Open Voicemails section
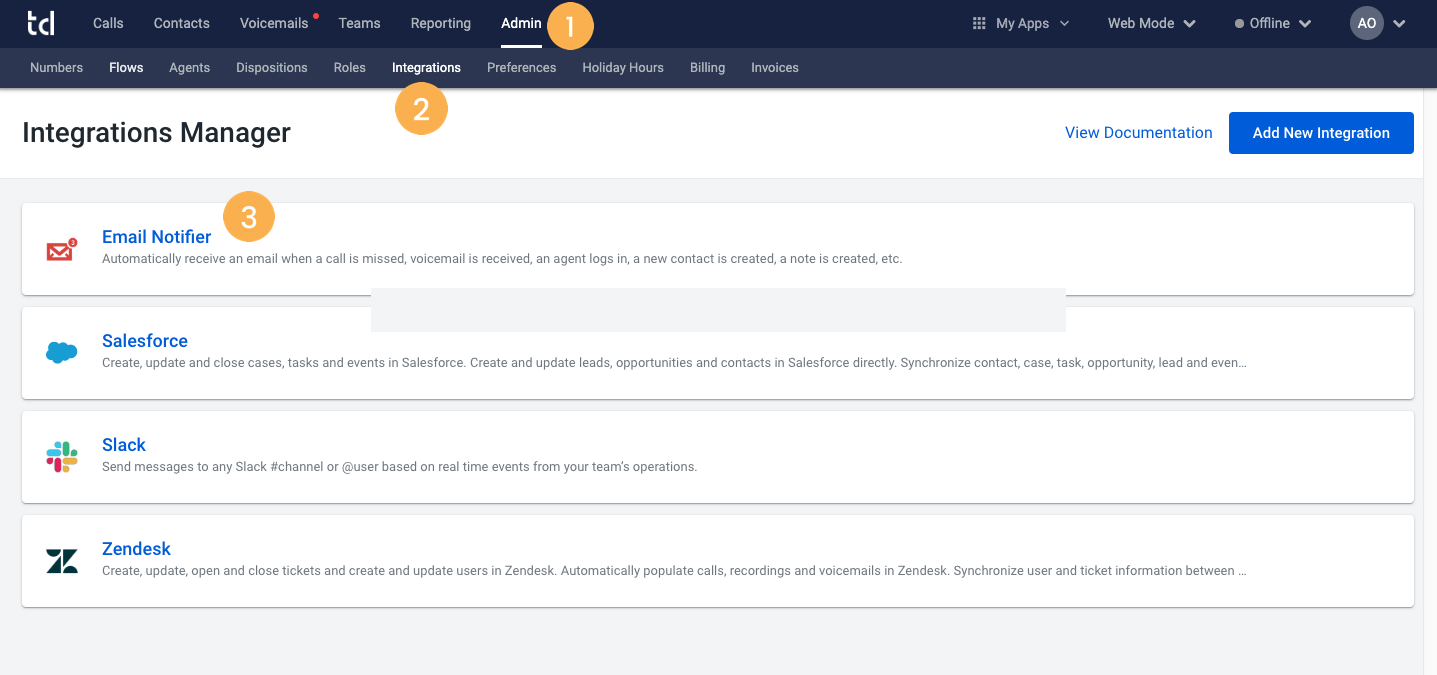Image resolution: width=1437 pixels, height=675 pixels. click(x=274, y=23)
